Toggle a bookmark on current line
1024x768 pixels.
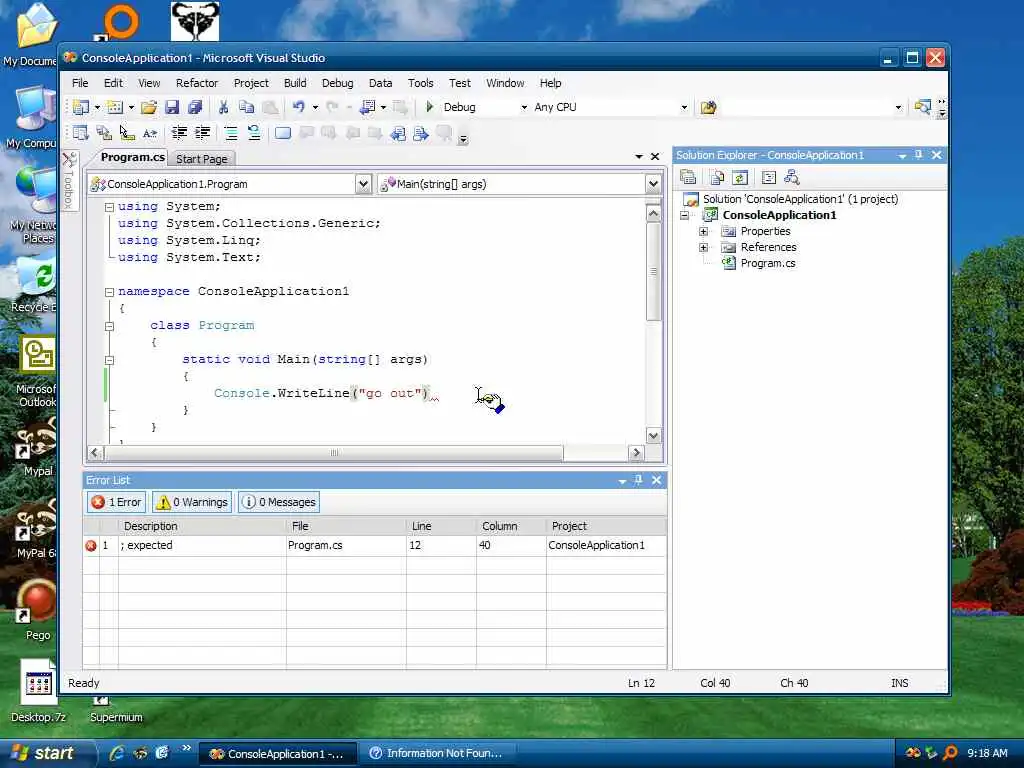click(x=283, y=133)
